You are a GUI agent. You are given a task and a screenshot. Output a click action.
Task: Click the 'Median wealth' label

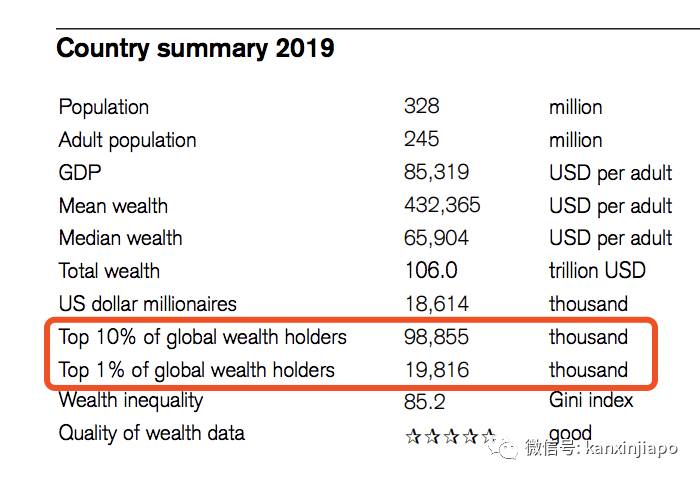coord(120,238)
